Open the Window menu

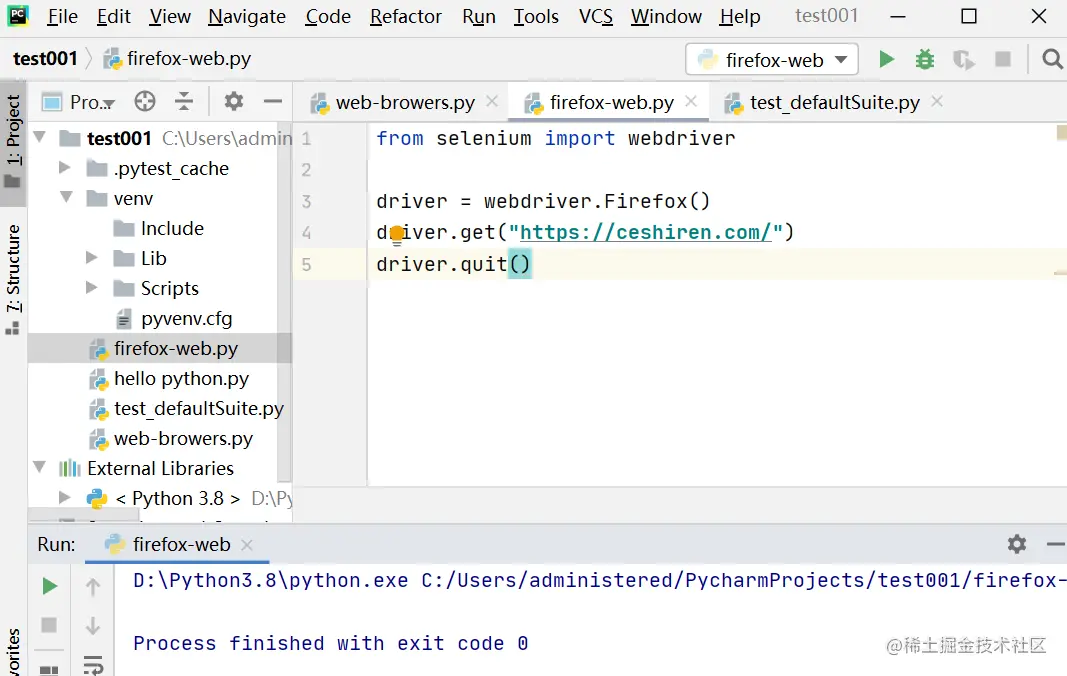point(666,16)
